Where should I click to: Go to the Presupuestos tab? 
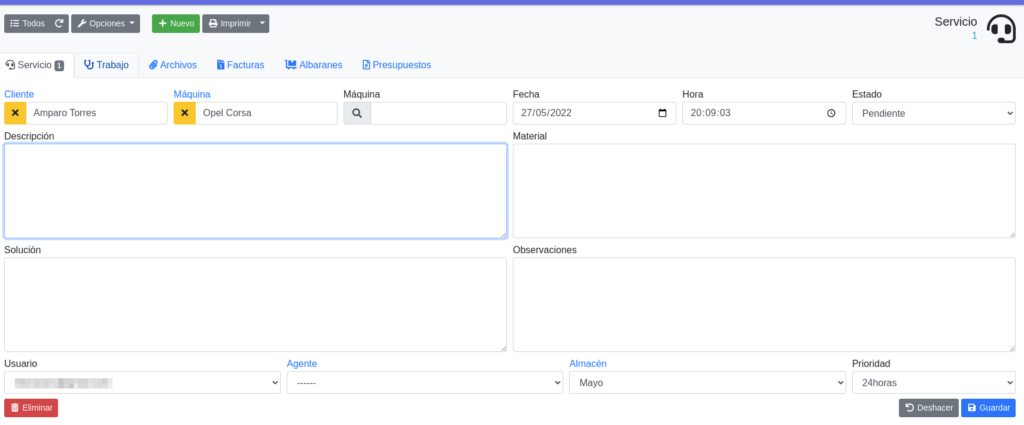(396, 65)
